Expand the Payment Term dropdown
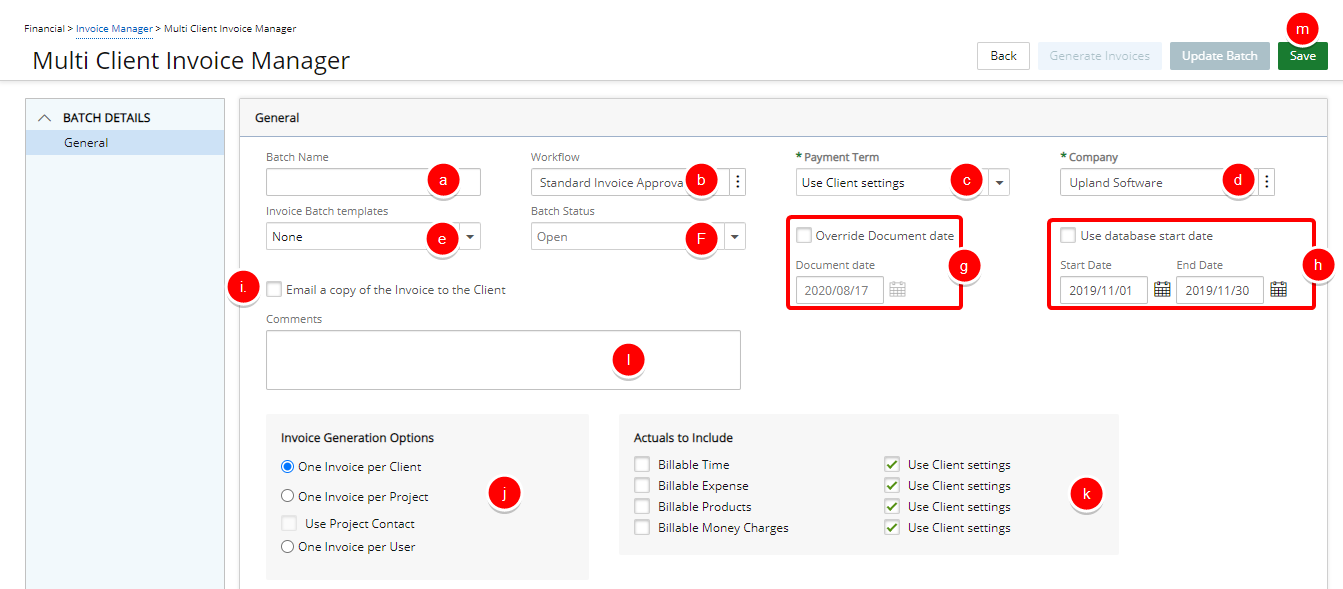 tap(998, 183)
